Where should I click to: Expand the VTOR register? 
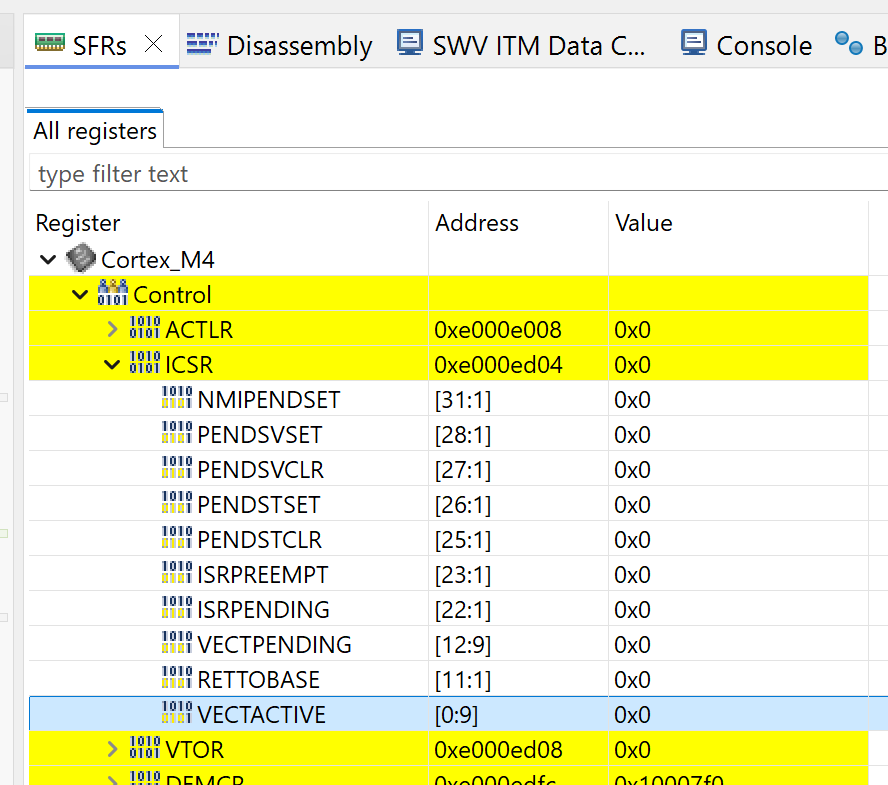point(112,749)
